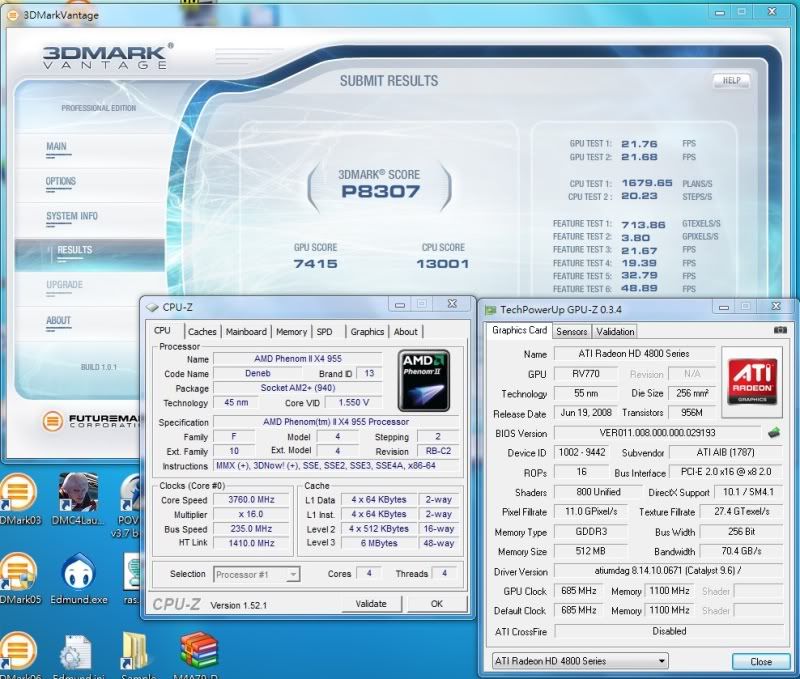Show the About tab in CPU-Z

pos(406,332)
